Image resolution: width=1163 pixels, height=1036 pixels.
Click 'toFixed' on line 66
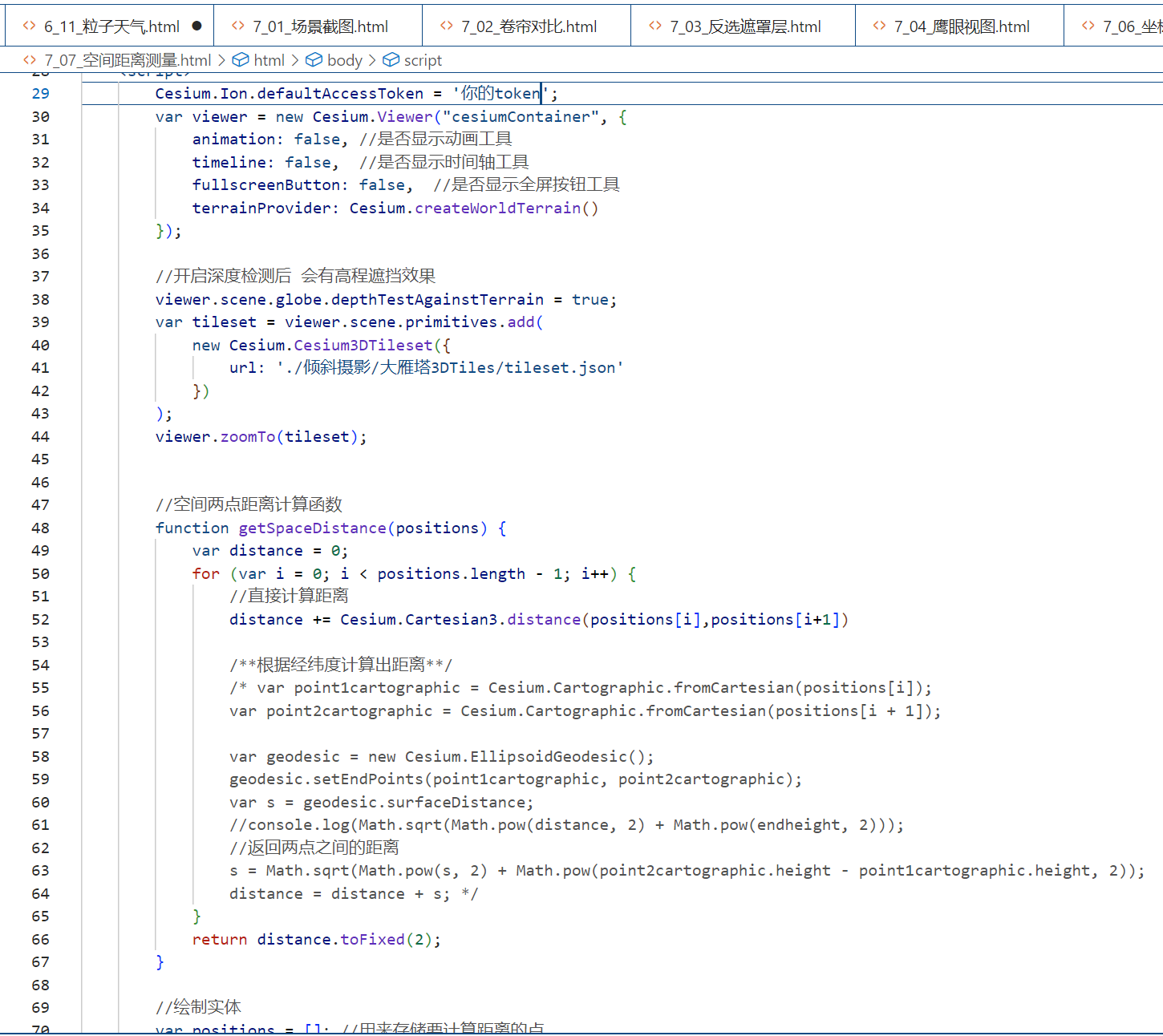pyautogui.click(x=372, y=939)
